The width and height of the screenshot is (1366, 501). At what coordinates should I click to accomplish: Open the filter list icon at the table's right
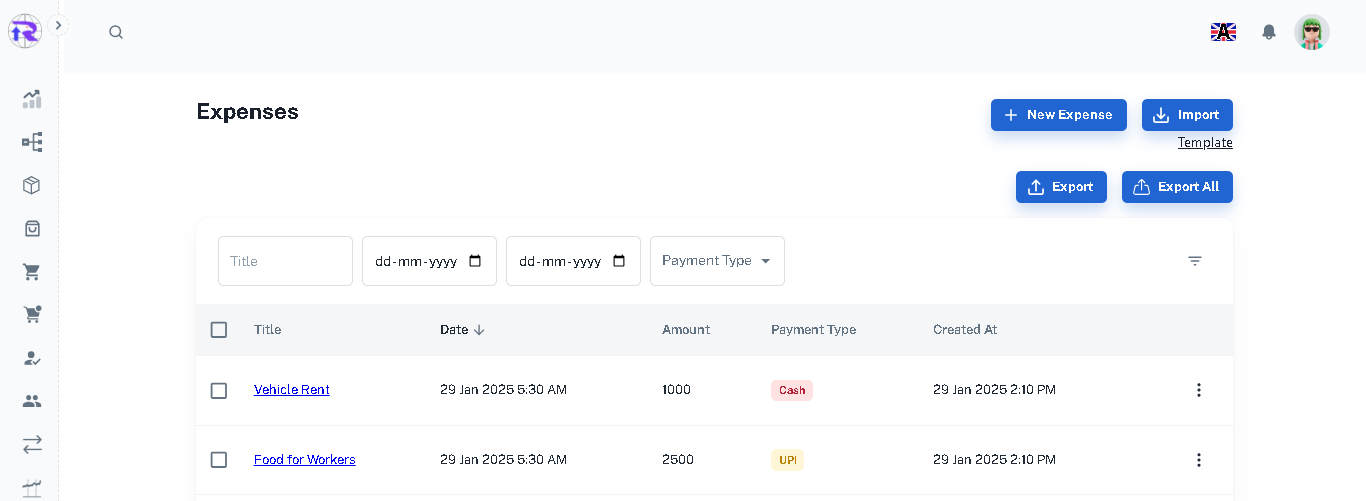(x=1195, y=261)
